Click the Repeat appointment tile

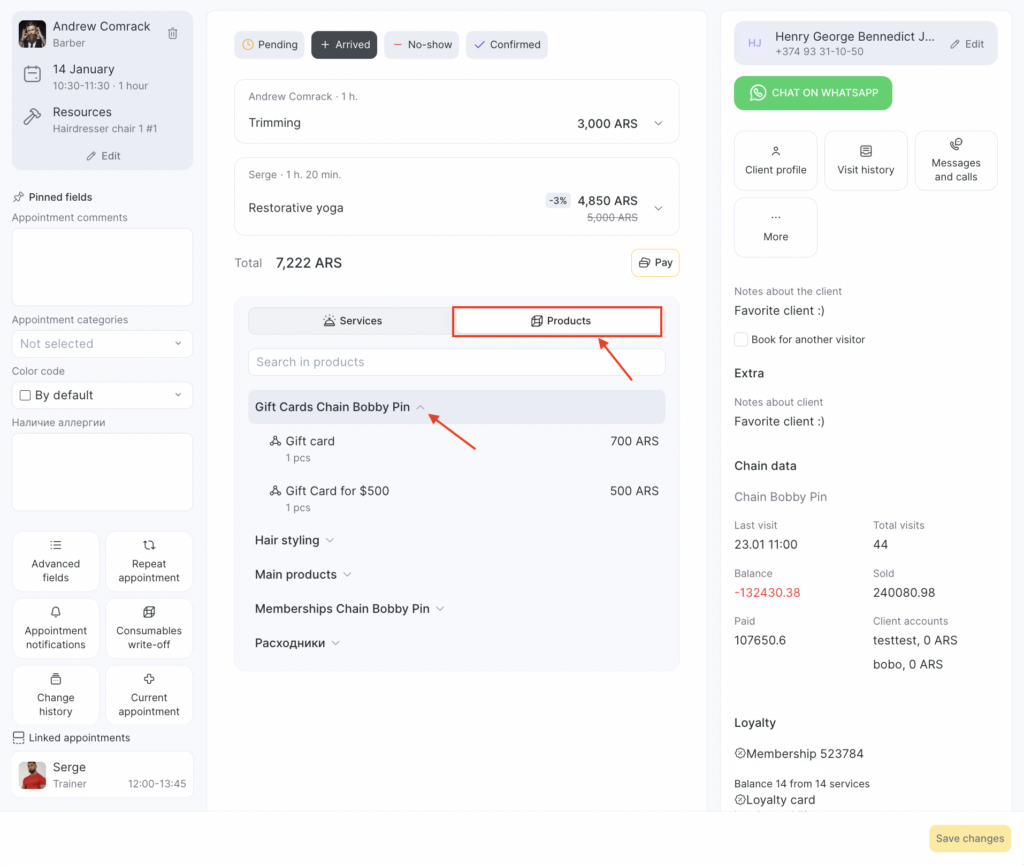click(x=149, y=561)
